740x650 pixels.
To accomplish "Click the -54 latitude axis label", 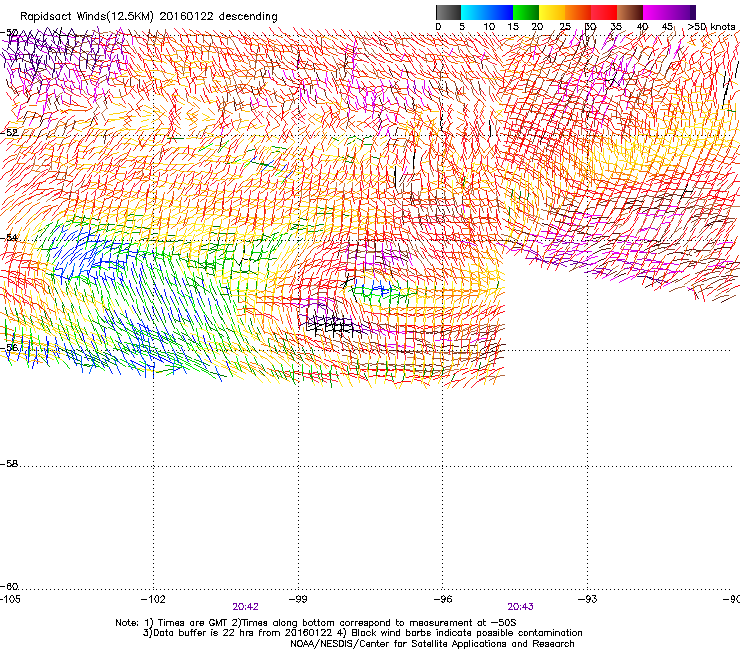I will click(x=9, y=237).
